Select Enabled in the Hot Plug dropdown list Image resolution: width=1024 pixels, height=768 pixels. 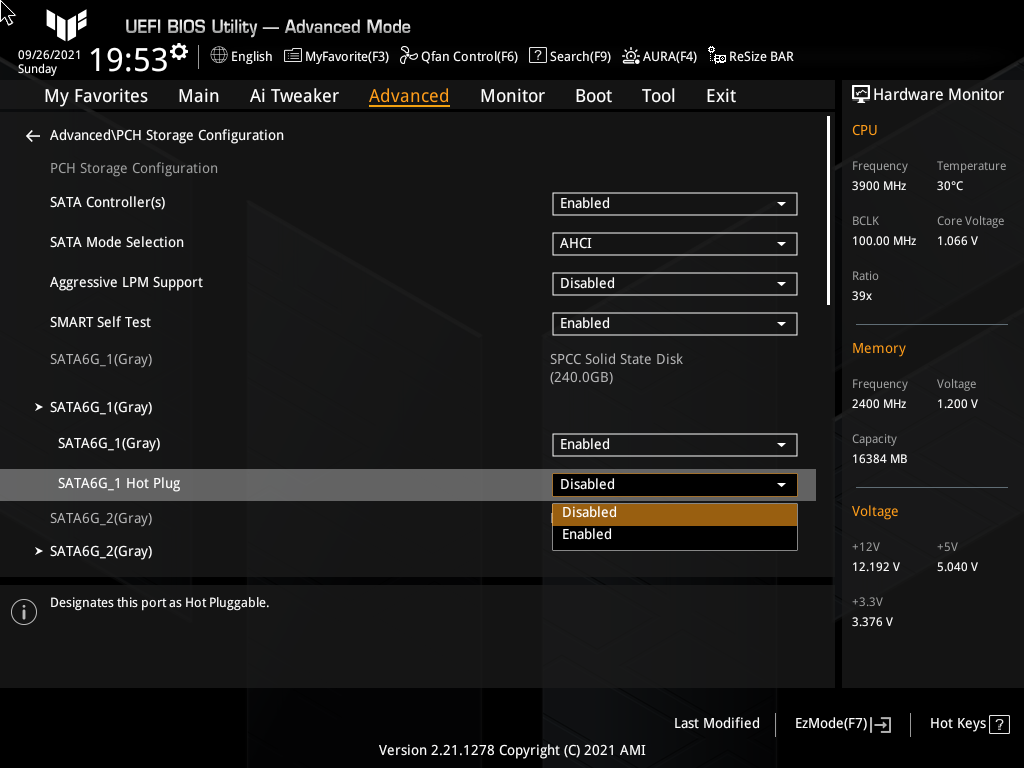click(x=675, y=534)
